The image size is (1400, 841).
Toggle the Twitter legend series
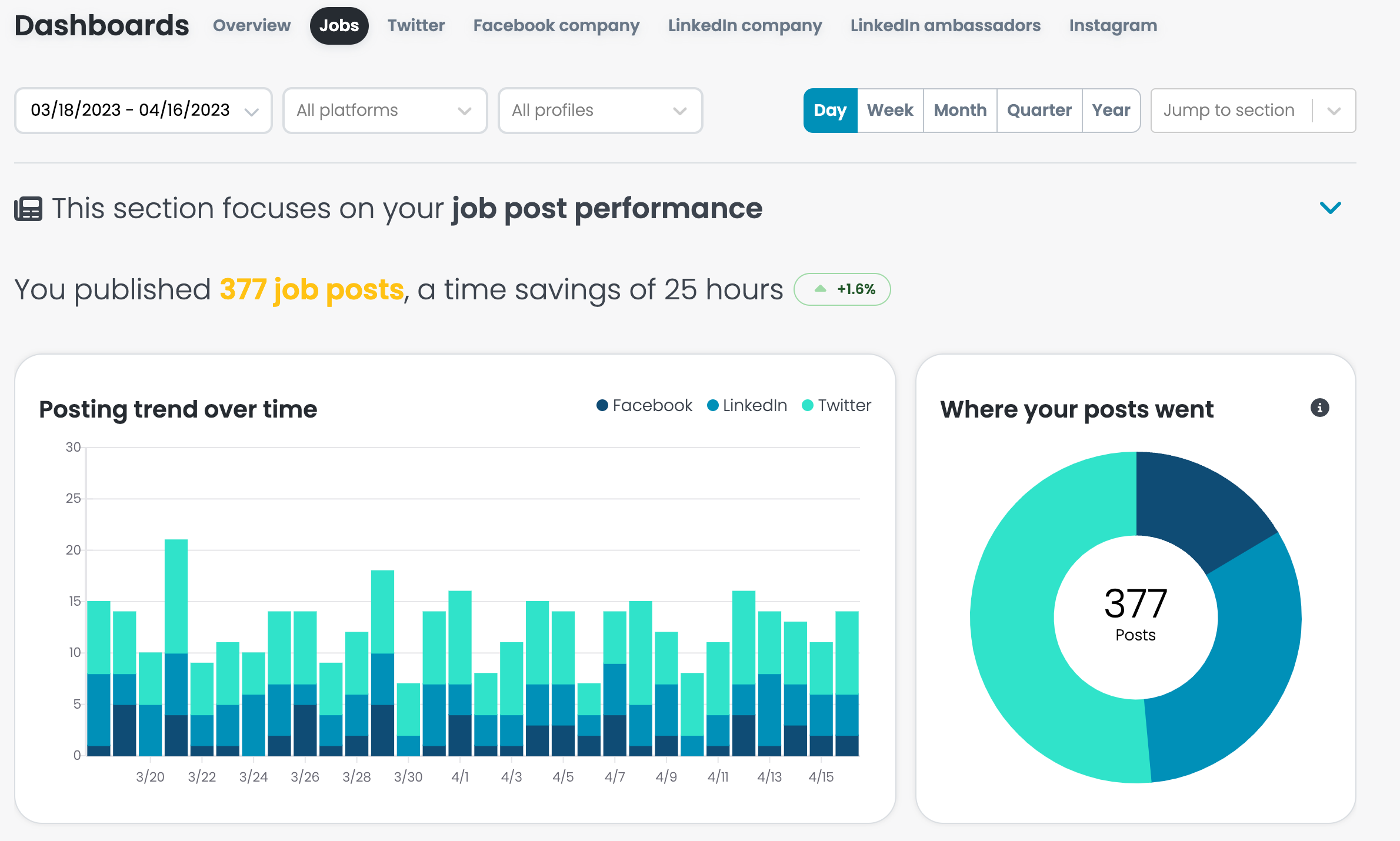click(x=836, y=405)
